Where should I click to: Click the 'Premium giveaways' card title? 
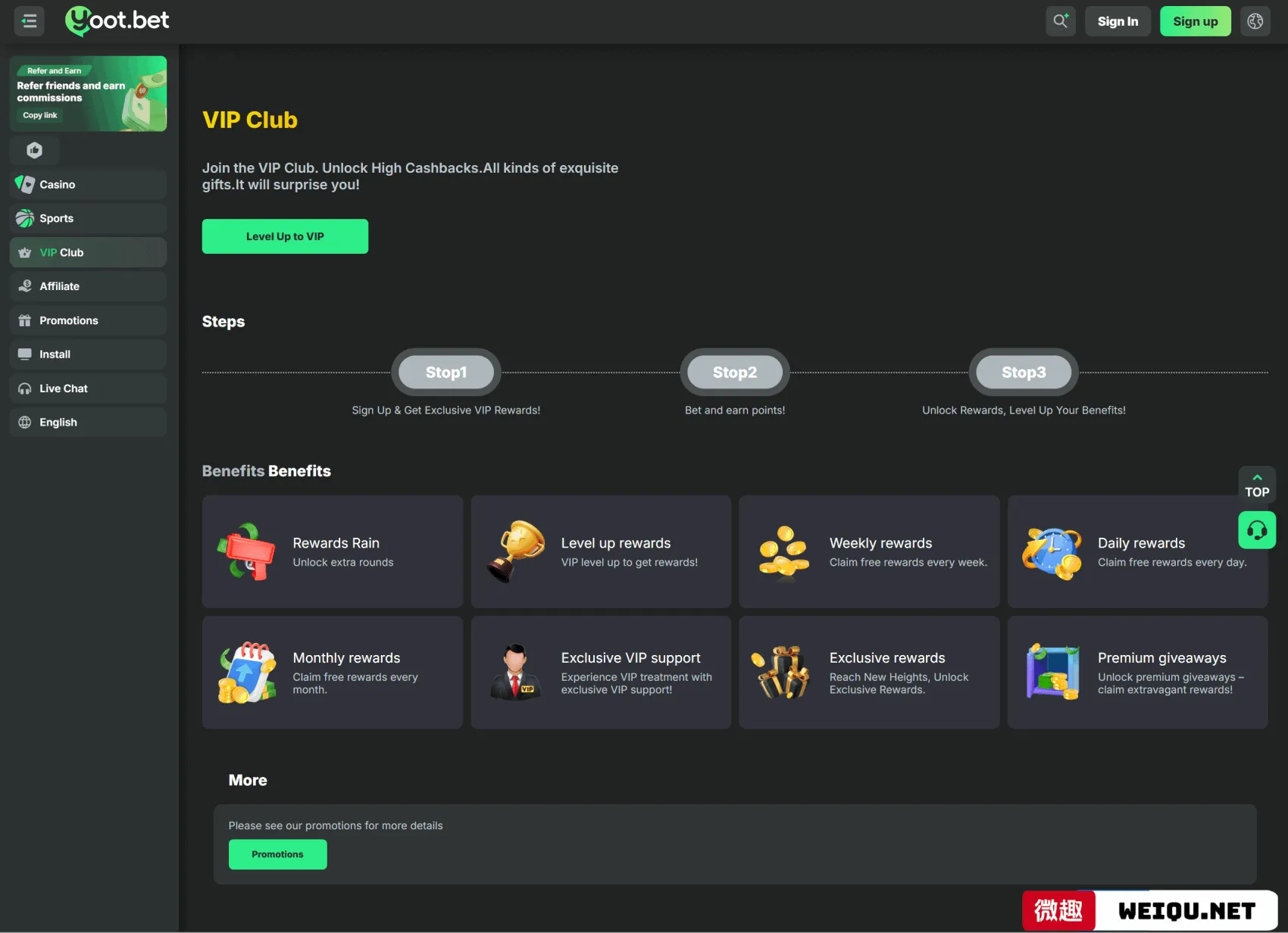tap(1161, 658)
